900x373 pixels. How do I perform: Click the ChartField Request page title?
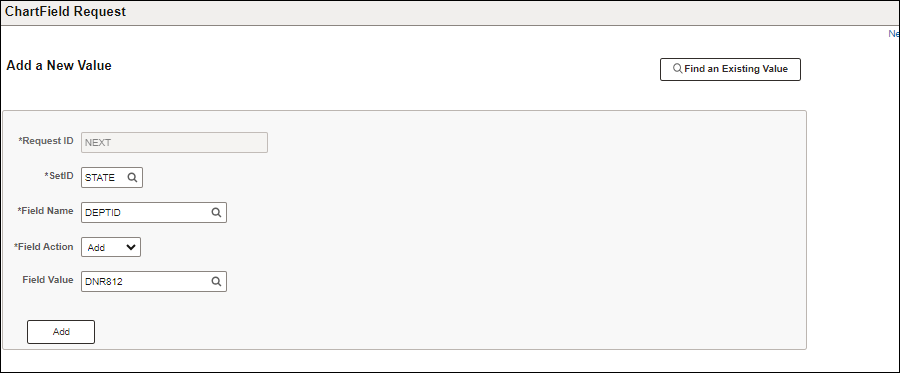tap(65, 11)
